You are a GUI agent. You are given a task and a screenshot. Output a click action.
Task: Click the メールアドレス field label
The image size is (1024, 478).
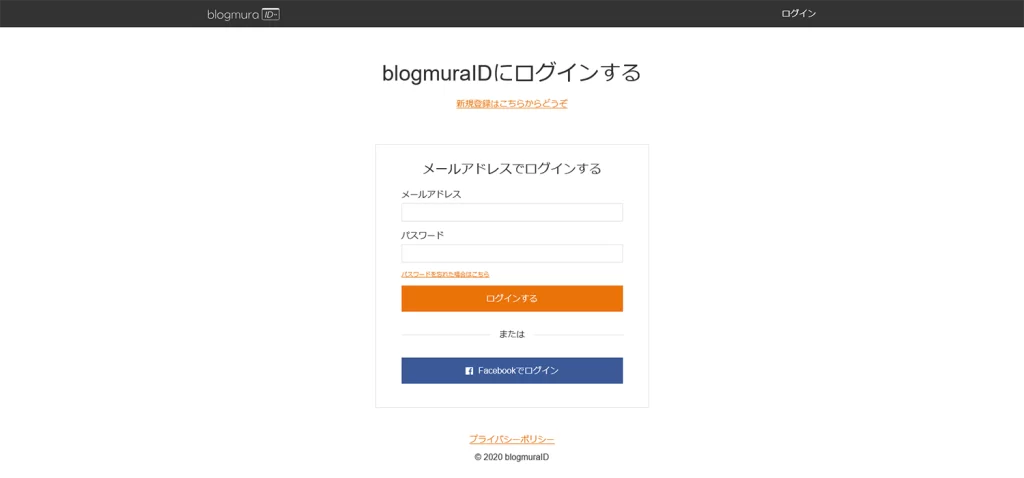(x=431, y=194)
